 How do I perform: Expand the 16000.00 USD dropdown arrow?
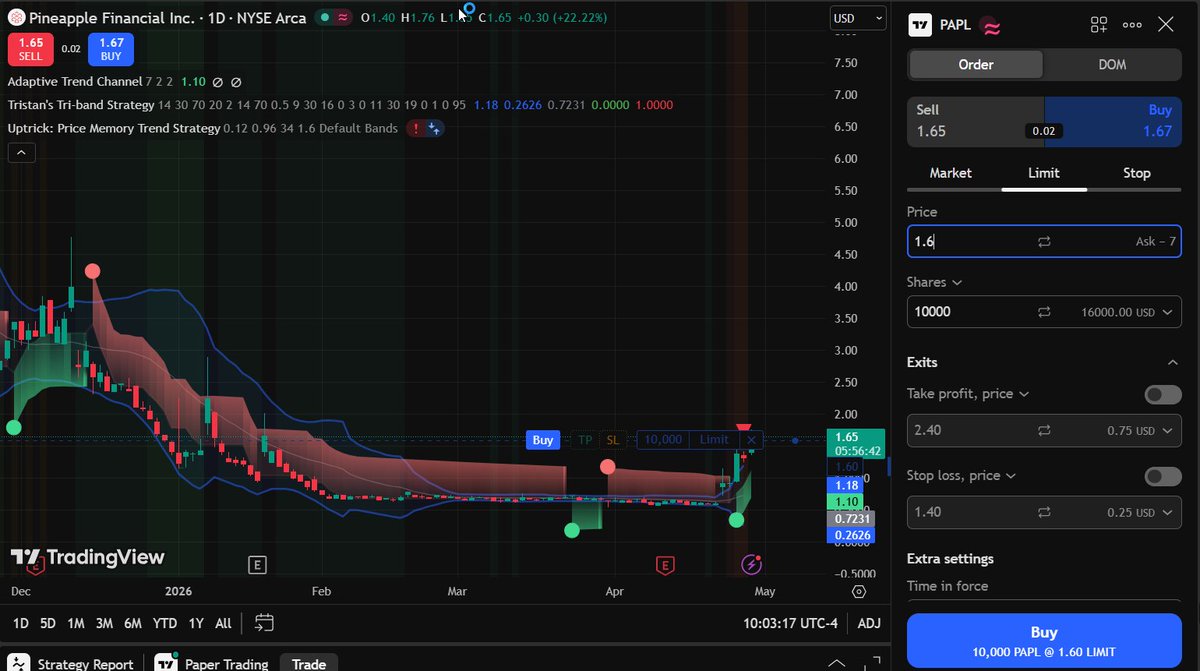pyautogui.click(x=1167, y=312)
